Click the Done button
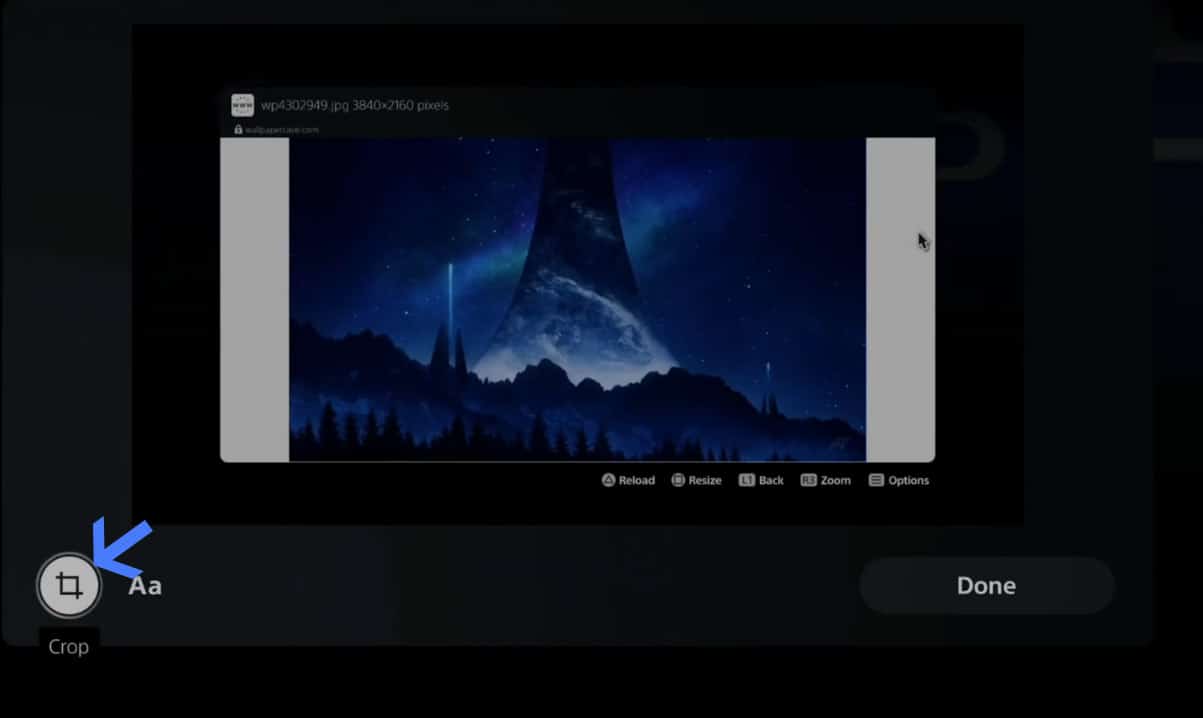The image size is (1203, 718). (986, 585)
